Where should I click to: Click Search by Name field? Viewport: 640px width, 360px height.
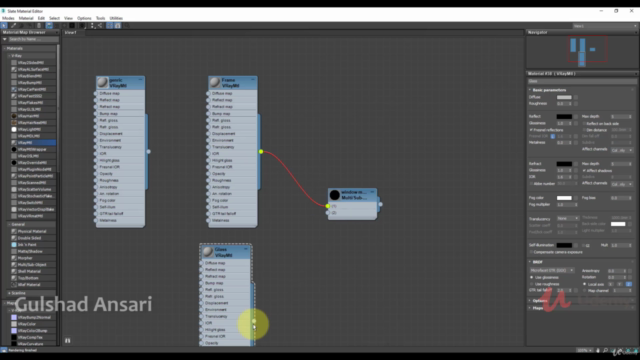tap(33, 39)
